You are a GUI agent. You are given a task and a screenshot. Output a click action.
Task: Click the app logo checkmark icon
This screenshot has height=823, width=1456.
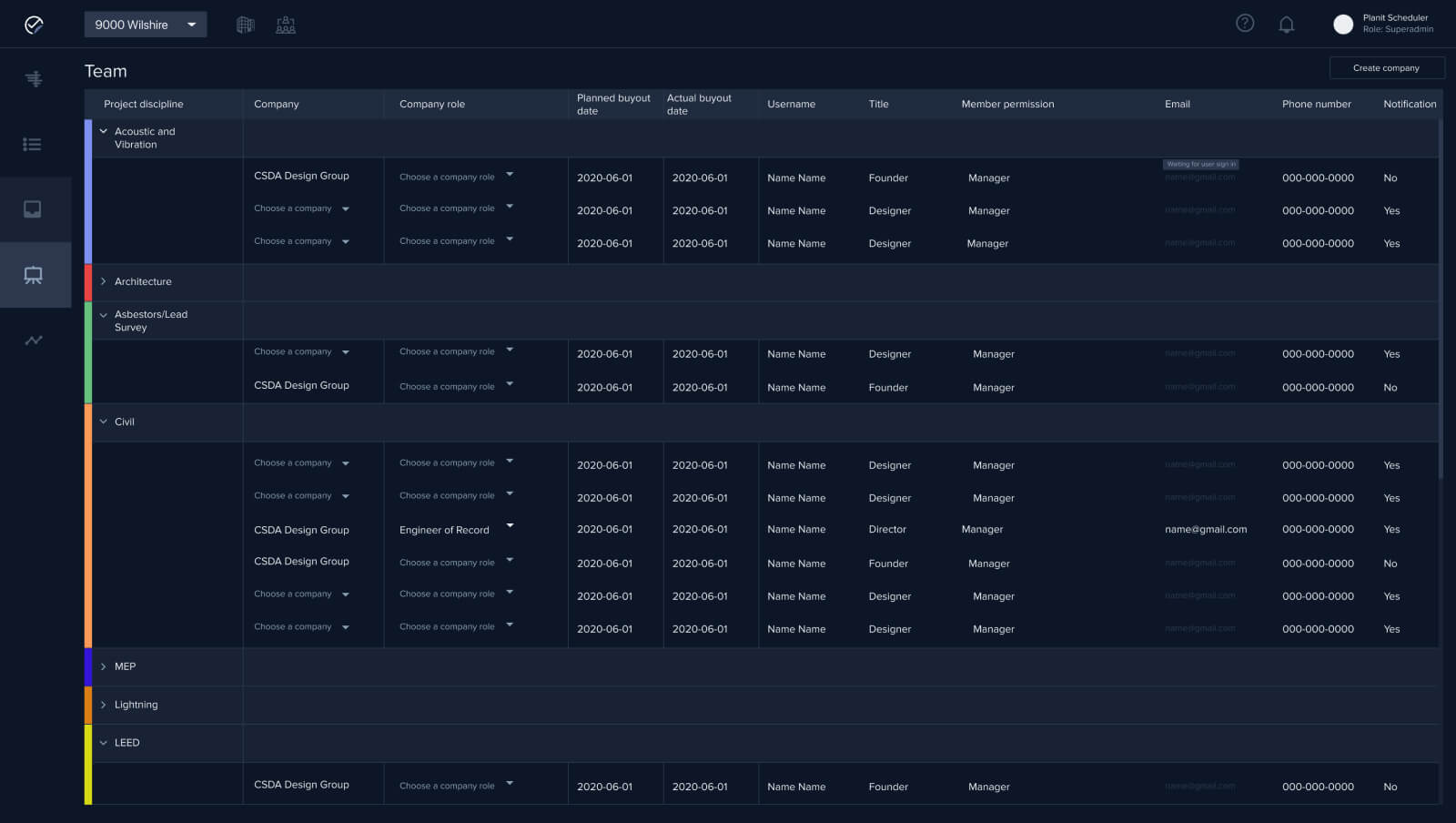[34, 25]
